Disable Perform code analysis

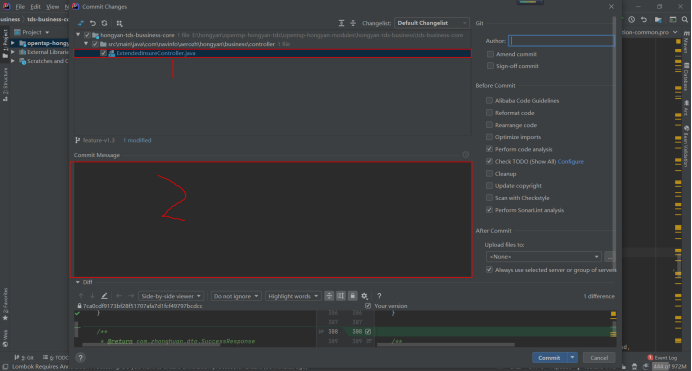click(x=489, y=149)
